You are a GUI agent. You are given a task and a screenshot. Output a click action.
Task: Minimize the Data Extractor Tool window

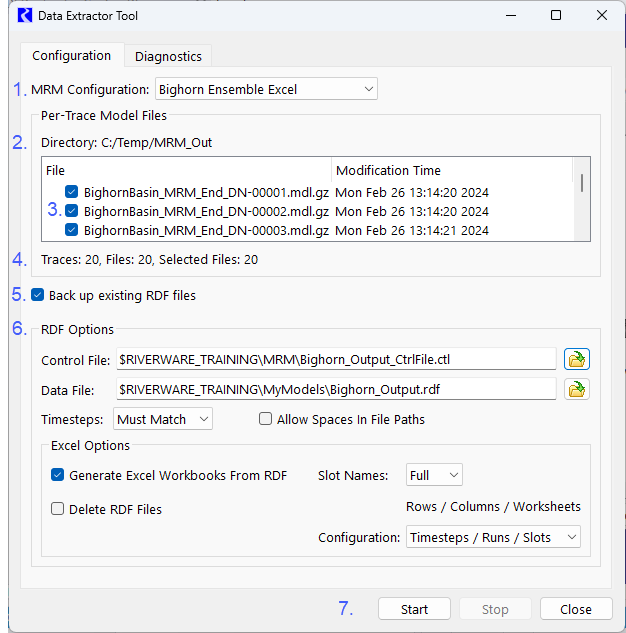pyautogui.click(x=511, y=15)
